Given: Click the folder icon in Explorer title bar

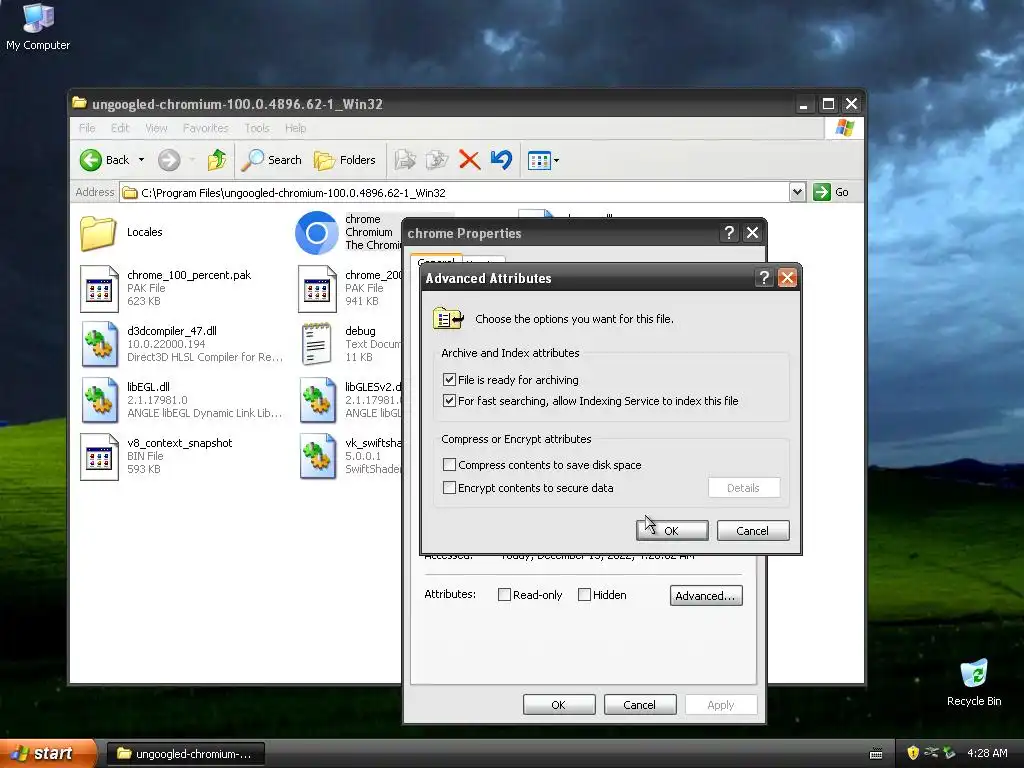Looking at the screenshot, I should pos(79,103).
